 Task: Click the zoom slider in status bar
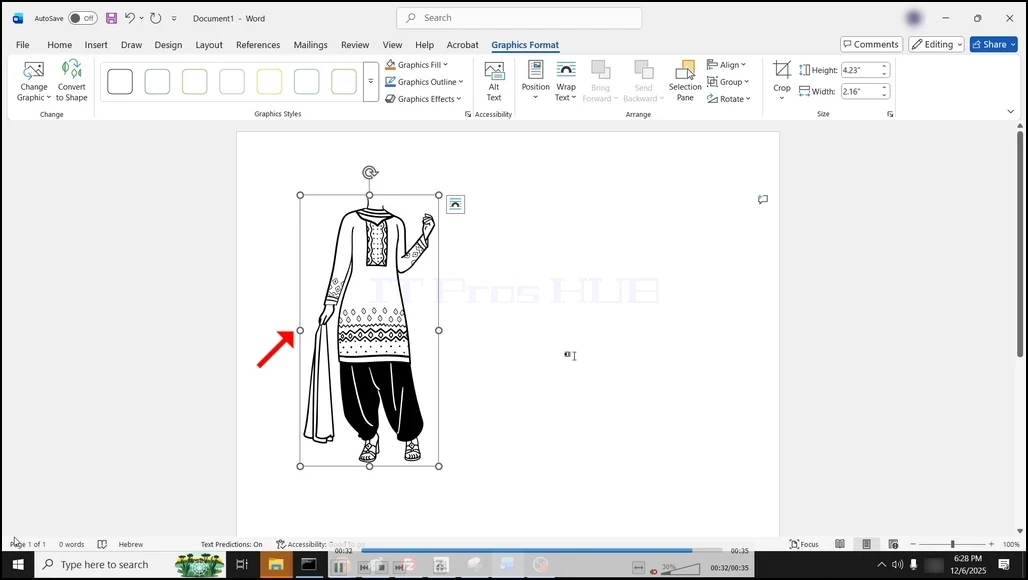coord(952,544)
